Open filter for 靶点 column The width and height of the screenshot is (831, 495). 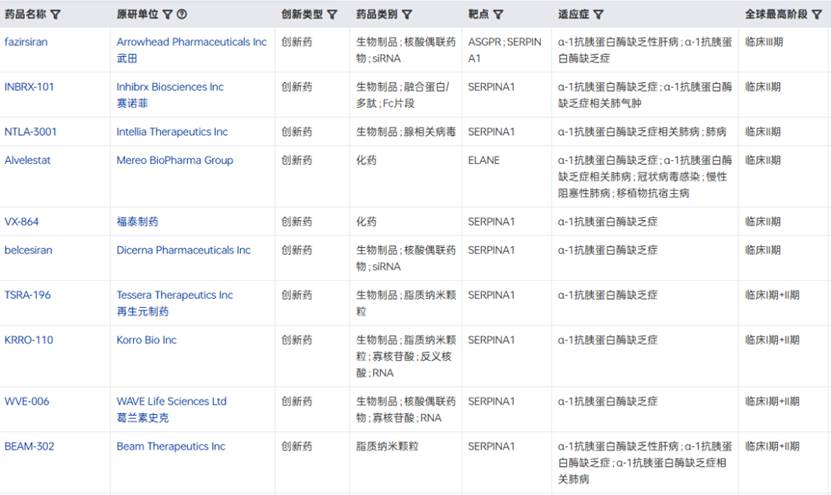[x=498, y=15]
